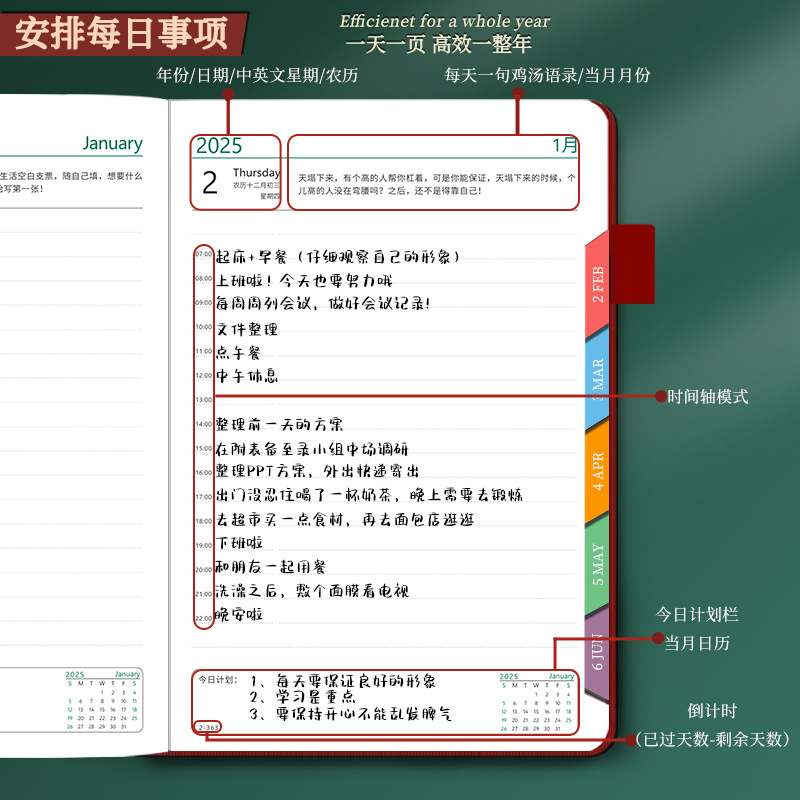Select plan item 2 学习是重点
The image size is (800, 800).
(302, 697)
